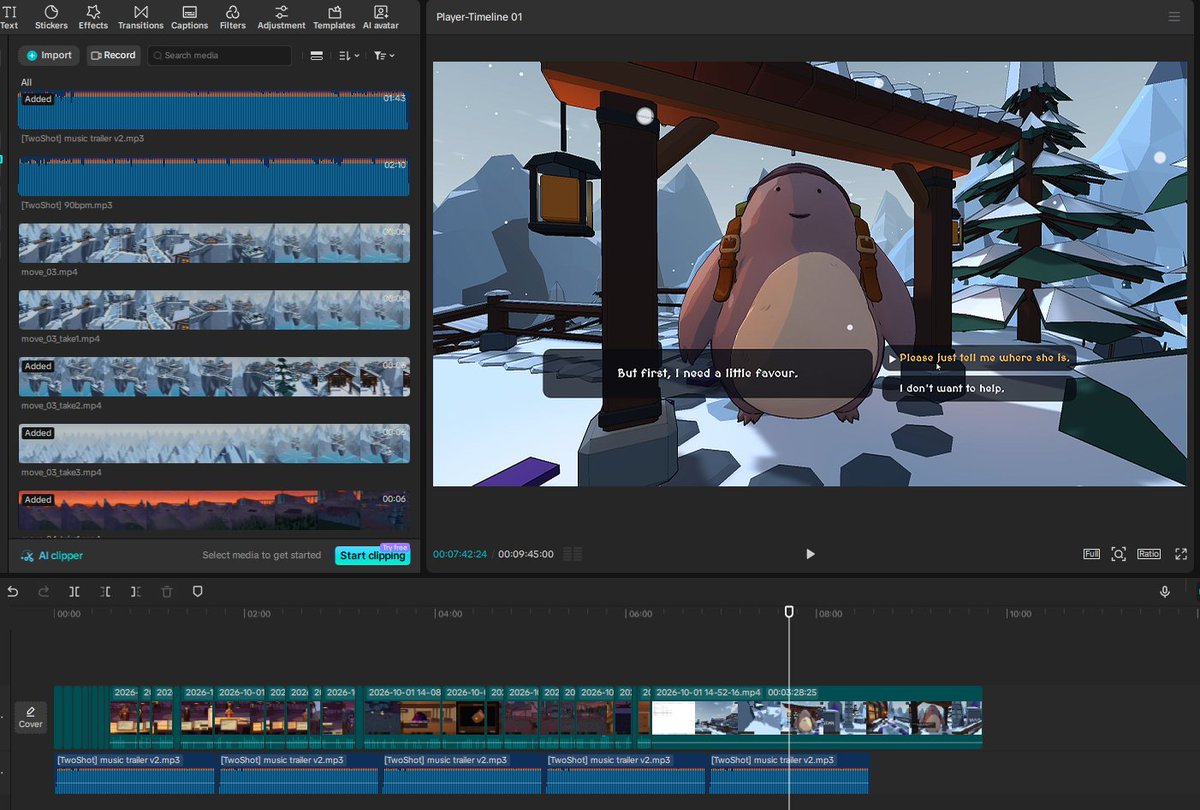Open the media filter dropdown
The image size is (1200, 810).
click(384, 56)
